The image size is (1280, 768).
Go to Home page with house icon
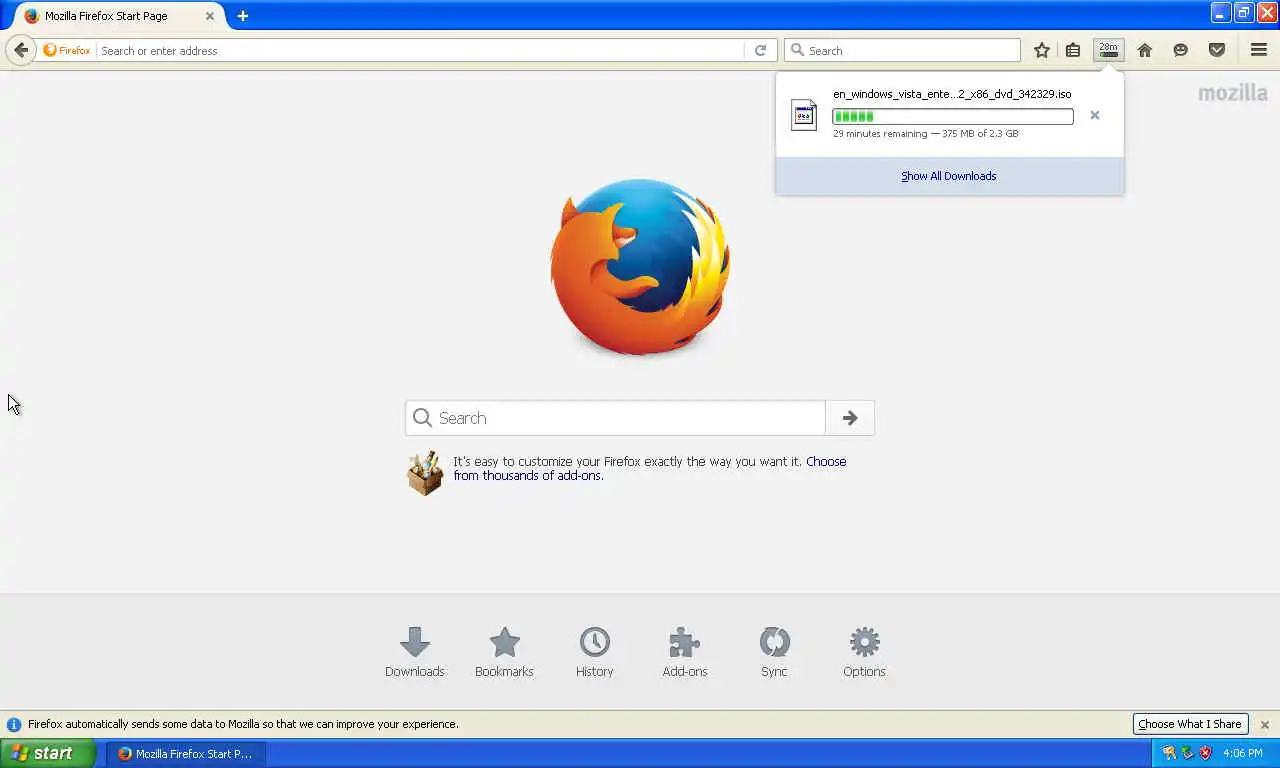pyautogui.click(x=1145, y=50)
